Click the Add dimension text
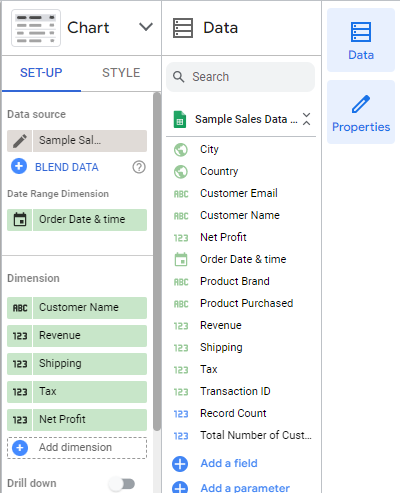The height and width of the screenshot is (493, 400). (75, 447)
